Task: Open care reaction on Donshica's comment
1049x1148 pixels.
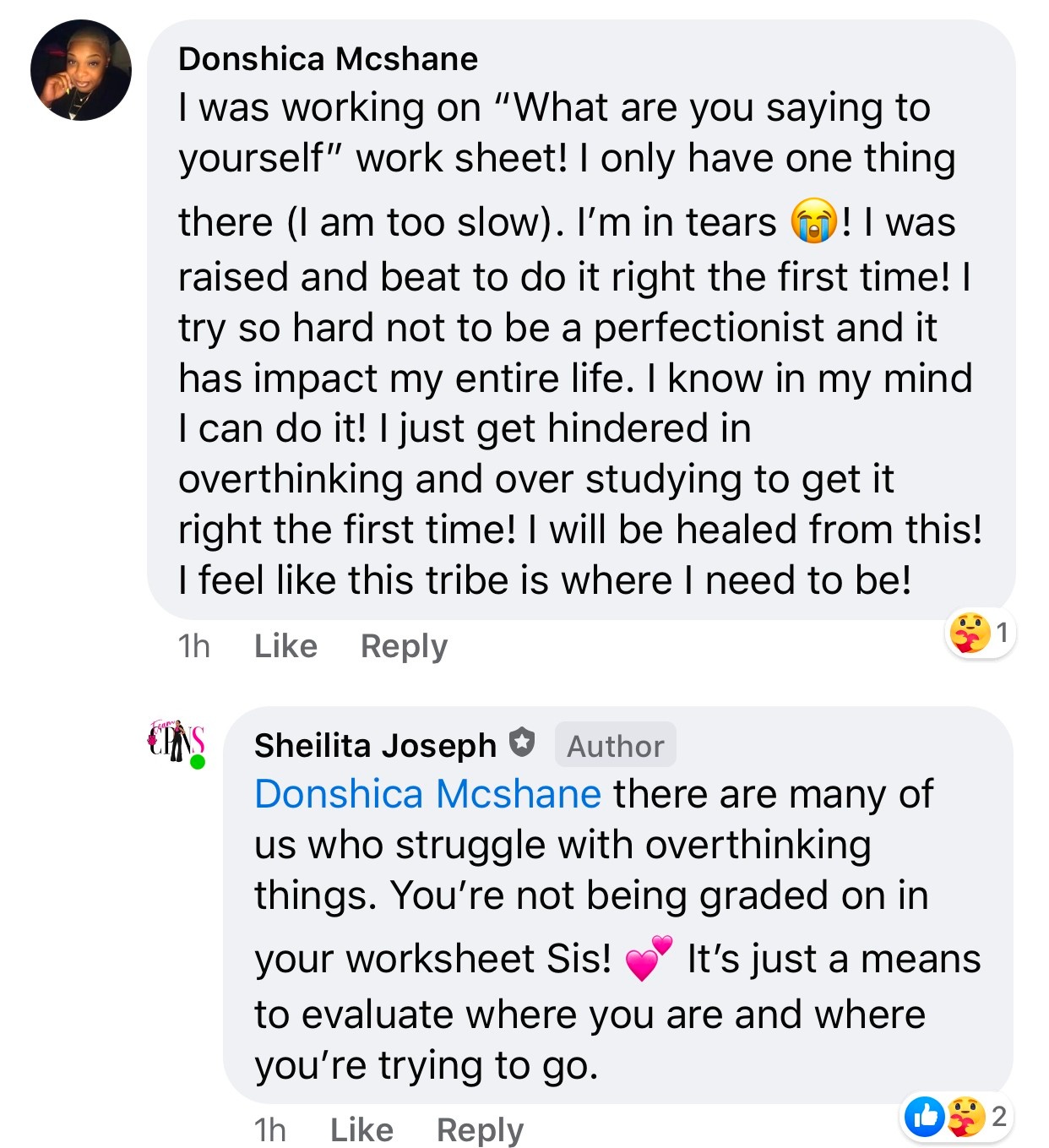Action: [x=969, y=633]
